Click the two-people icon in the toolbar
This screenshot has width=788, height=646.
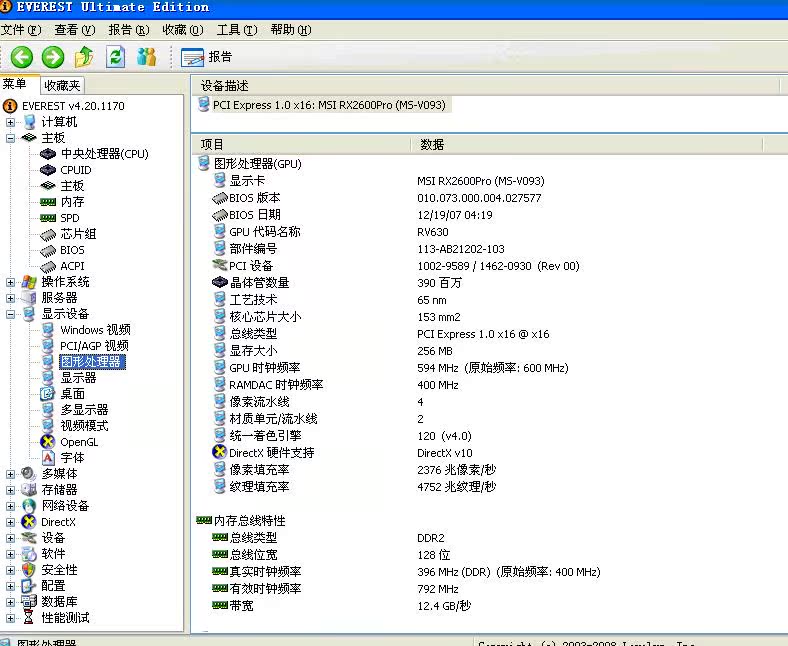[x=147, y=57]
